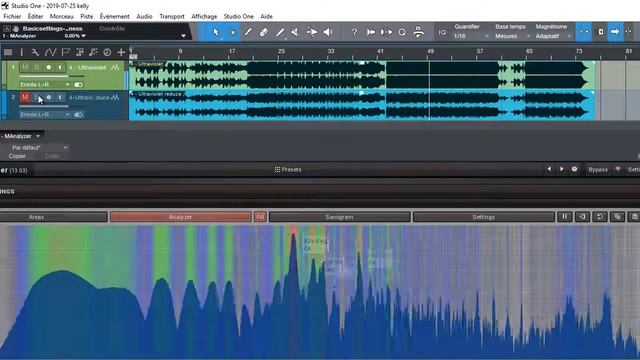This screenshot has width=640, height=360.
Task: Click the wrench track options icon
Action: pos(35,52)
